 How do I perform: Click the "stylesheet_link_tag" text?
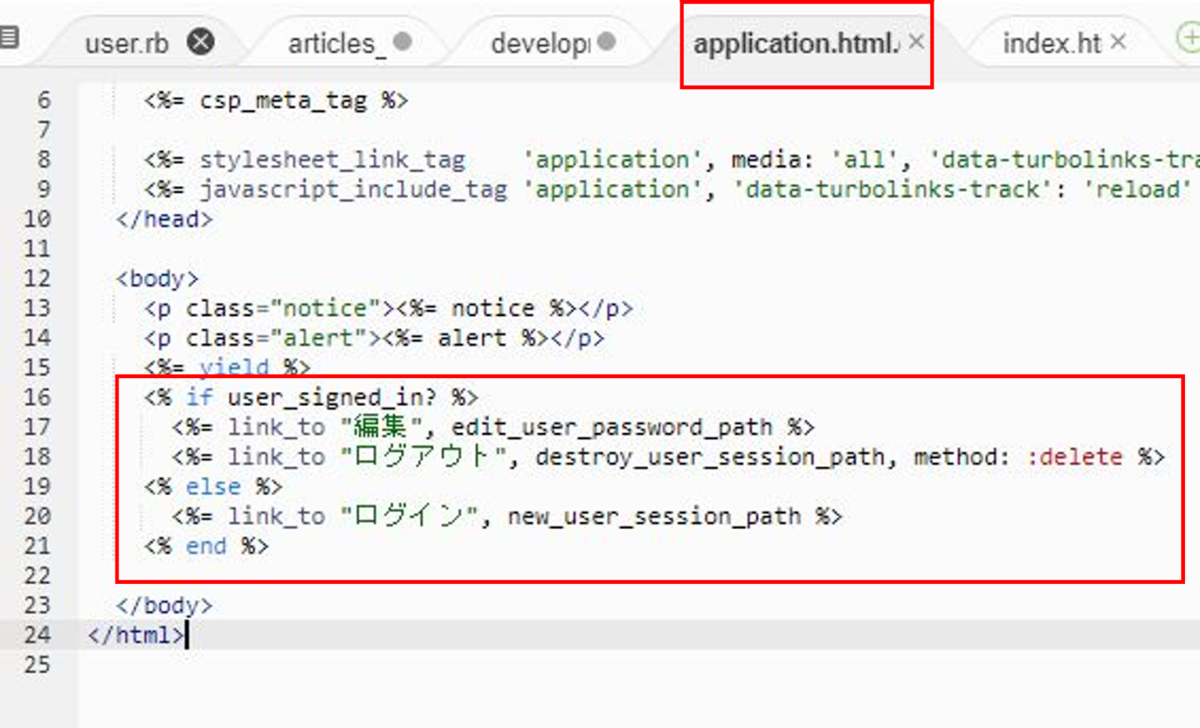pos(332,160)
